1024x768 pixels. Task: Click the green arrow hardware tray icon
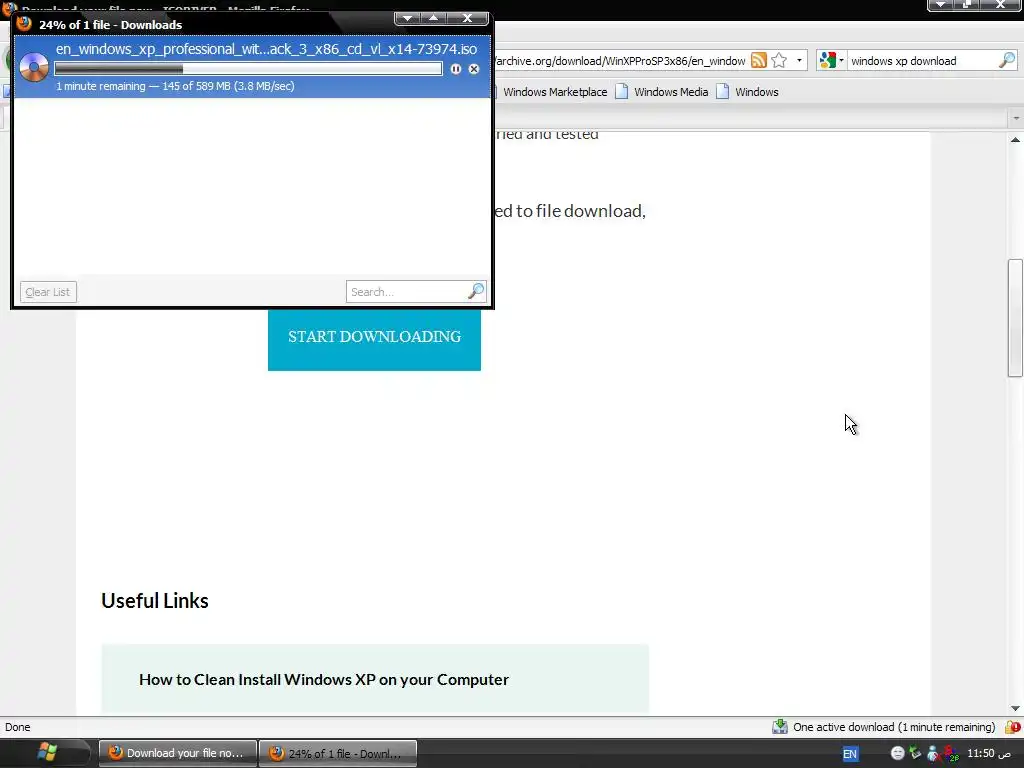click(916, 753)
